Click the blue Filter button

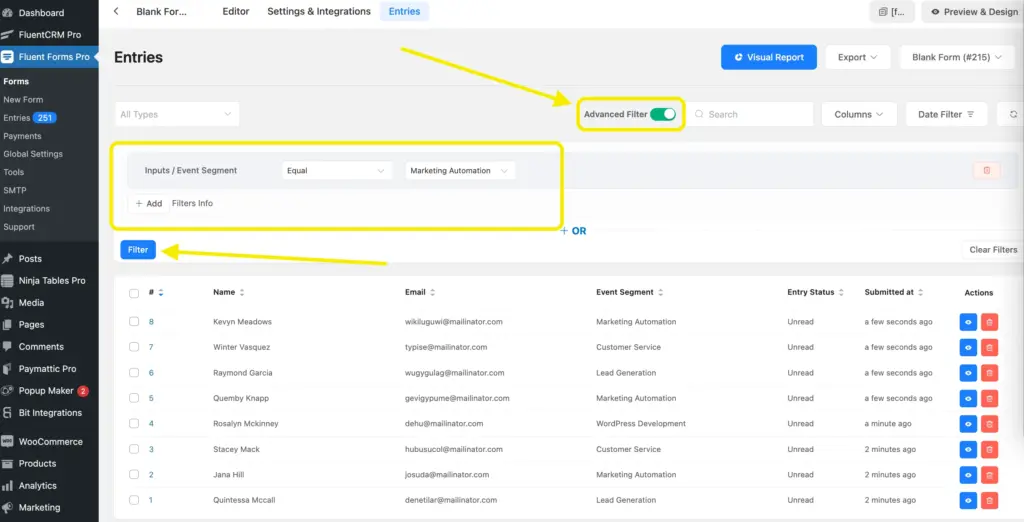[138, 250]
